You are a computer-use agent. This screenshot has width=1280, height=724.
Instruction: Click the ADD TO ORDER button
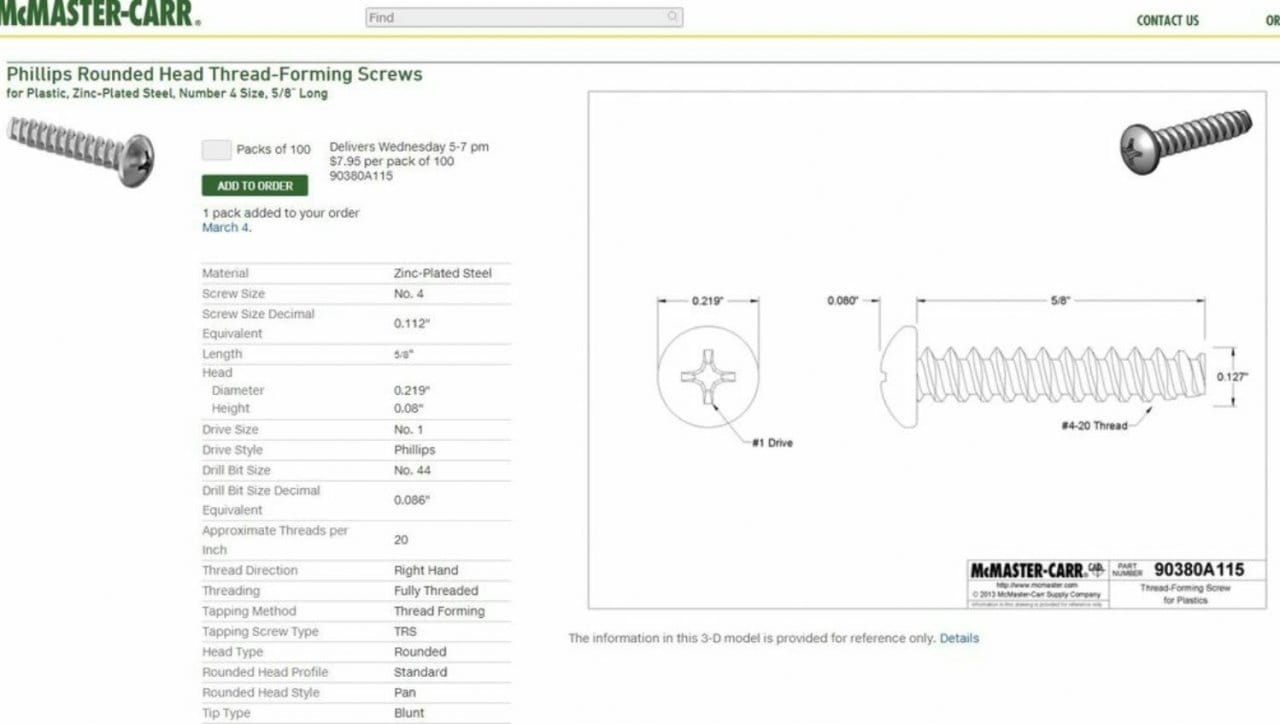(x=255, y=186)
